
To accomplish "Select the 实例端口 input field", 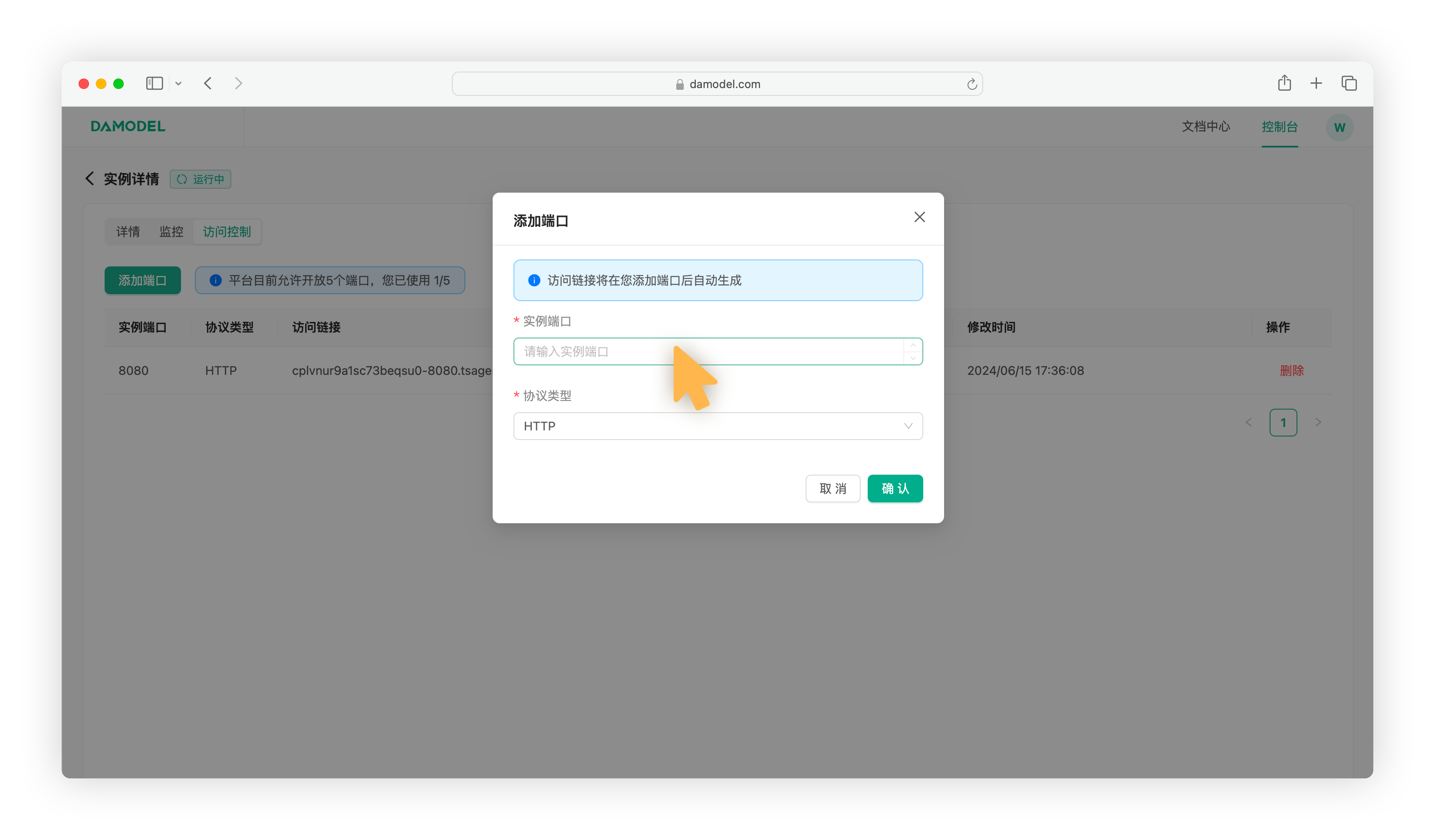I will click(x=717, y=351).
